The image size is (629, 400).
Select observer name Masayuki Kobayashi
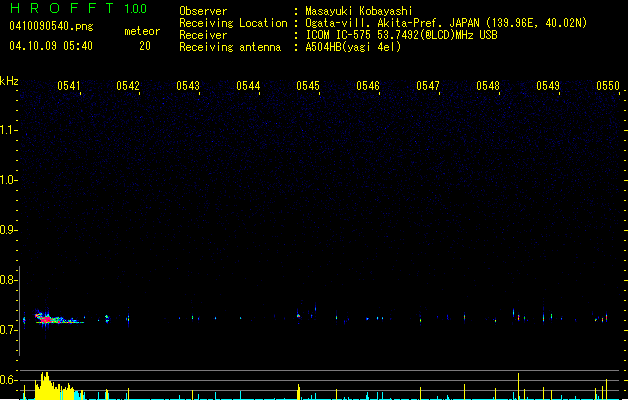click(x=359, y=11)
